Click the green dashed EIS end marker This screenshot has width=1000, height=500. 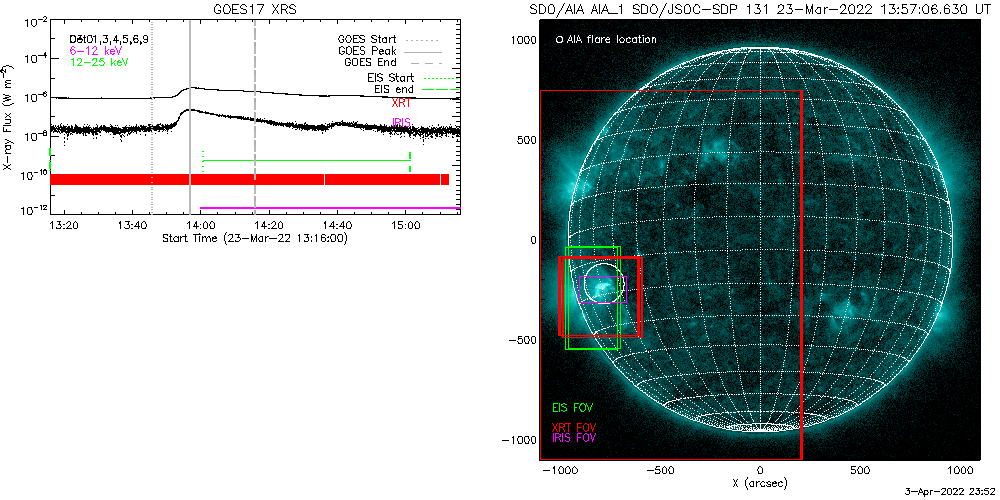(410, 161)
